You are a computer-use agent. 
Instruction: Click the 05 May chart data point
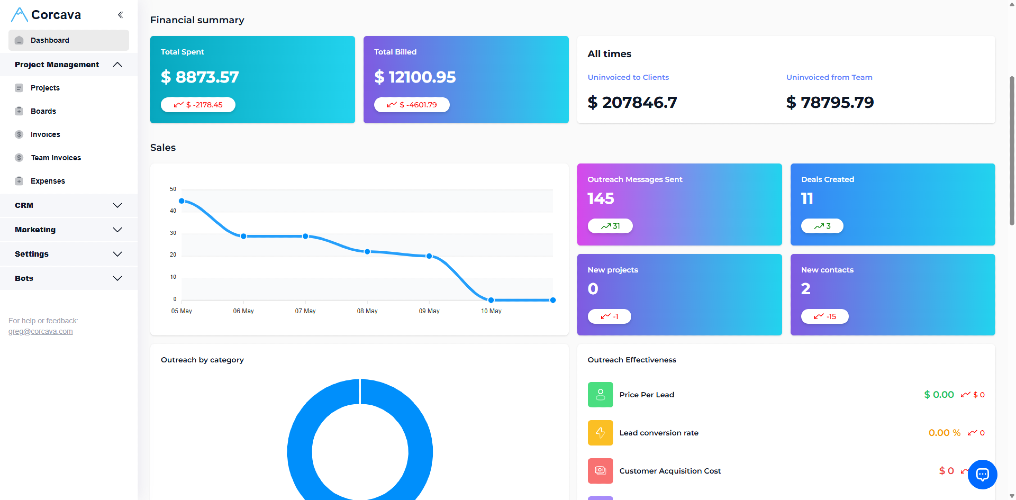181,201
